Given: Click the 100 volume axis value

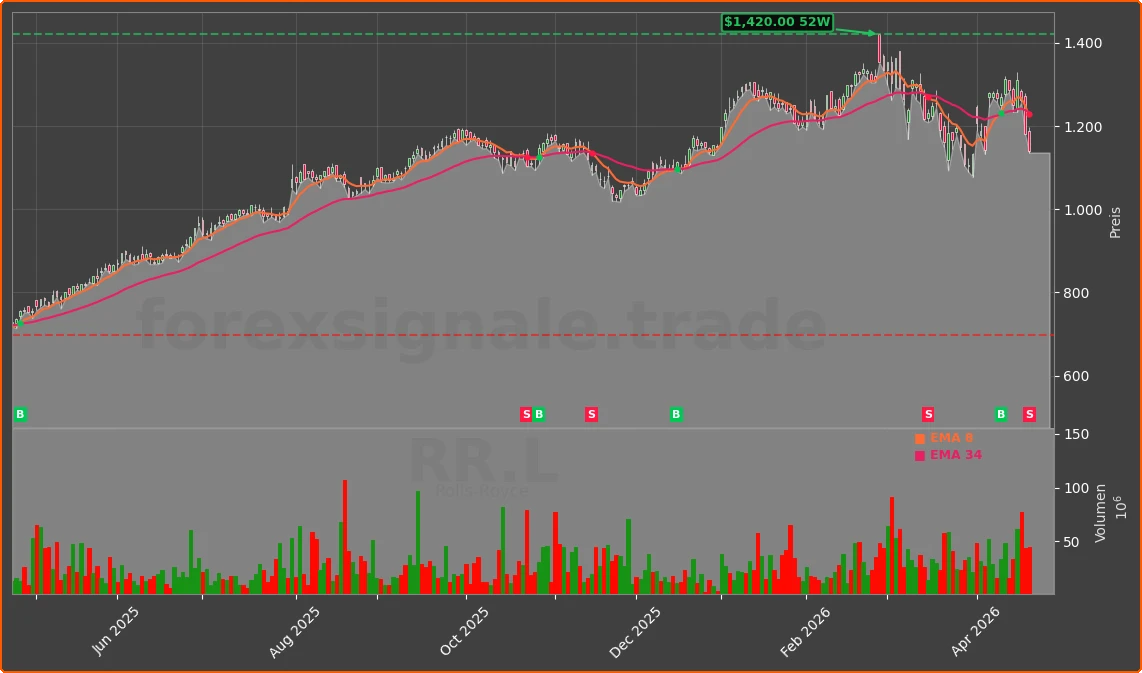Looking at the screenshot, I should tap(1076, 488).
